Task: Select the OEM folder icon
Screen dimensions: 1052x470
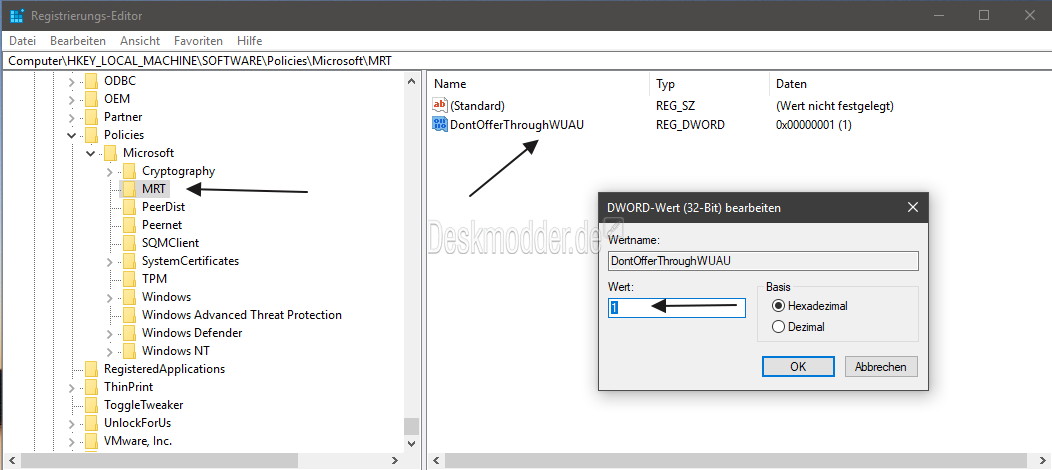Action: [x=91, y=99]
